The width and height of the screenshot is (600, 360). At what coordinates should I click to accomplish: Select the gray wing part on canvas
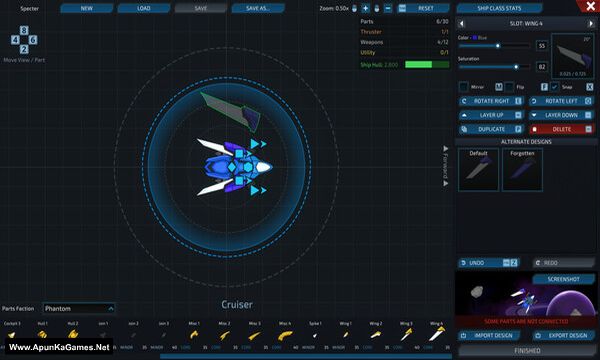point(229,112)
